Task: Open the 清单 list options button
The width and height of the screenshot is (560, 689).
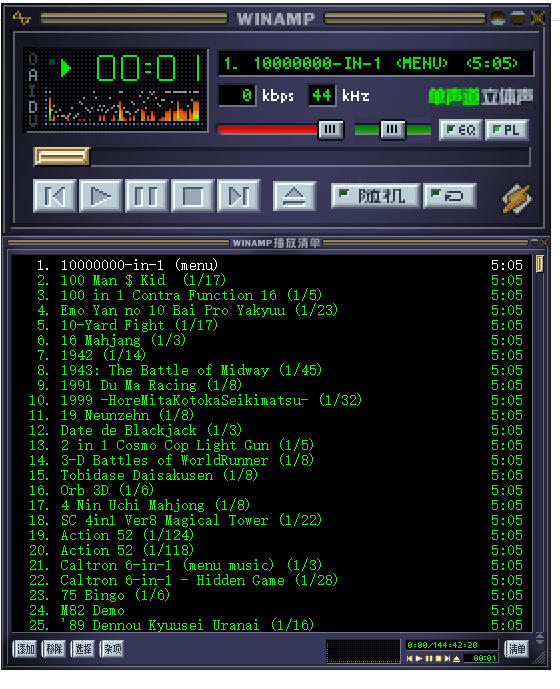Action: click(x=517, y=649)
